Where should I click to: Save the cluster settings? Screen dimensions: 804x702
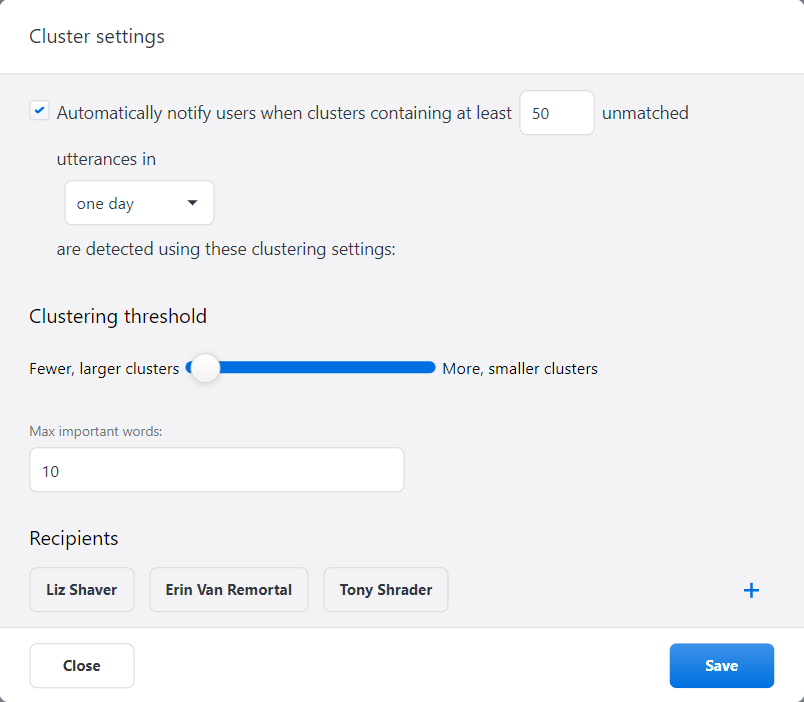pos(721,666)
